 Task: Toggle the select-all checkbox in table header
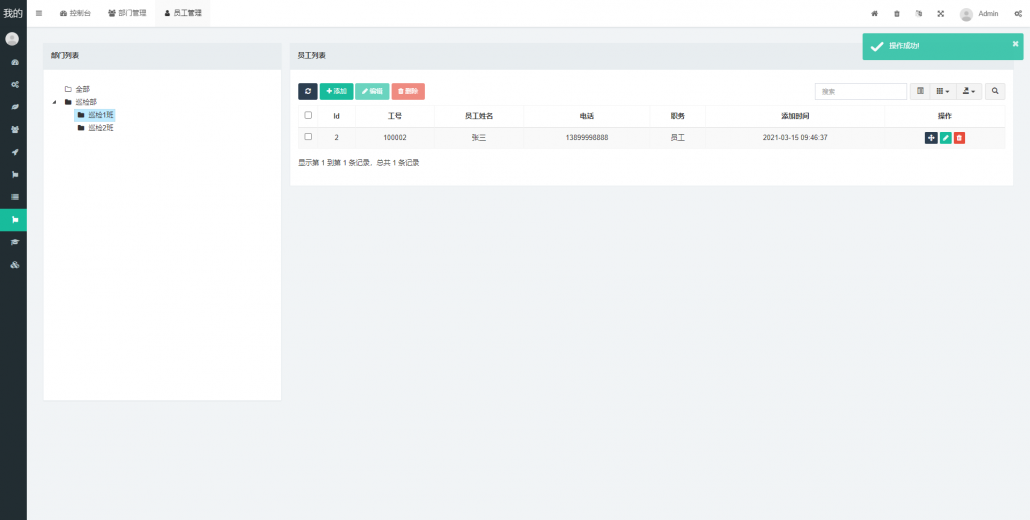[x=308, y=115]
